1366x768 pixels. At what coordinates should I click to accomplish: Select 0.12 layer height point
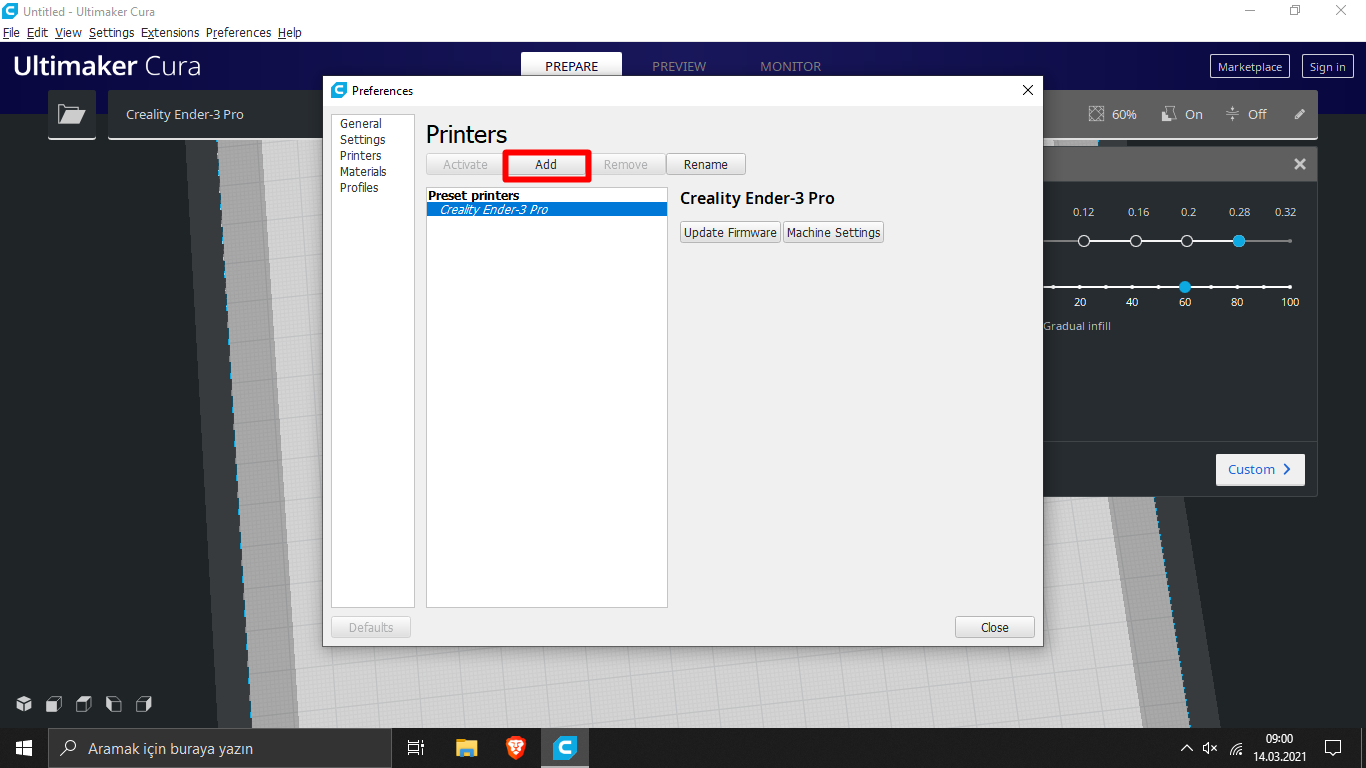tap(1084, 241)
